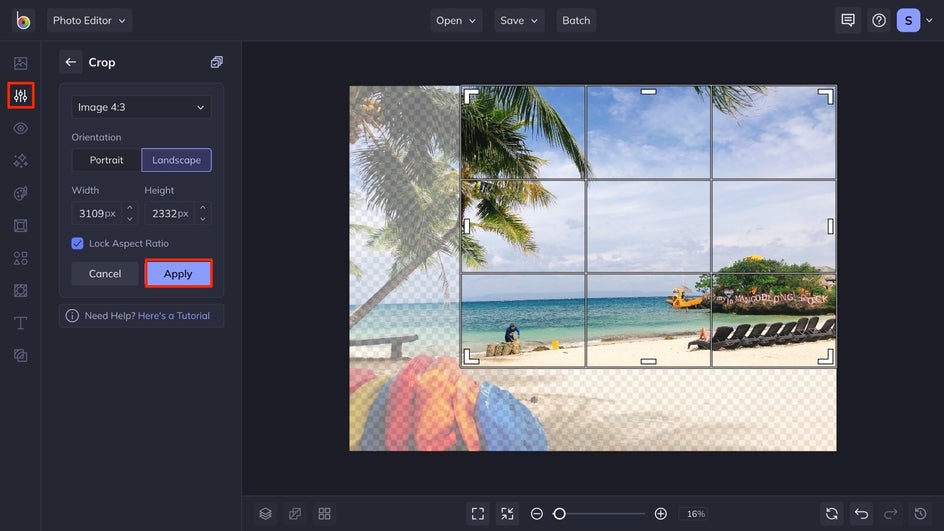The height and width of the screenshot is (531, 944).
Task: Open the Here's a Tutorial link
Action: pos(174,315)
